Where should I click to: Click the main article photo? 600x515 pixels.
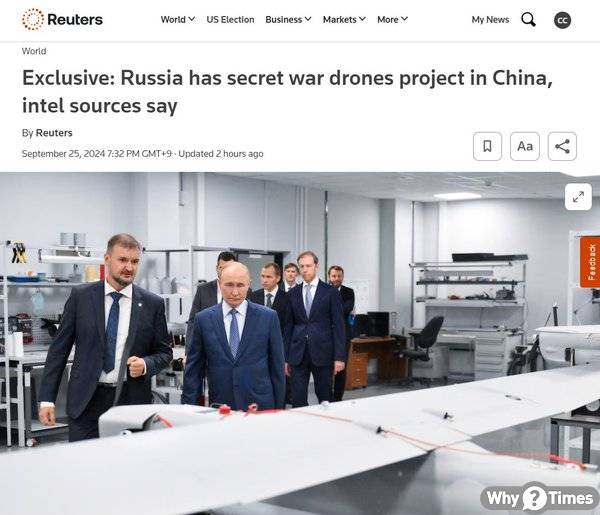click(x=300, y=343)
